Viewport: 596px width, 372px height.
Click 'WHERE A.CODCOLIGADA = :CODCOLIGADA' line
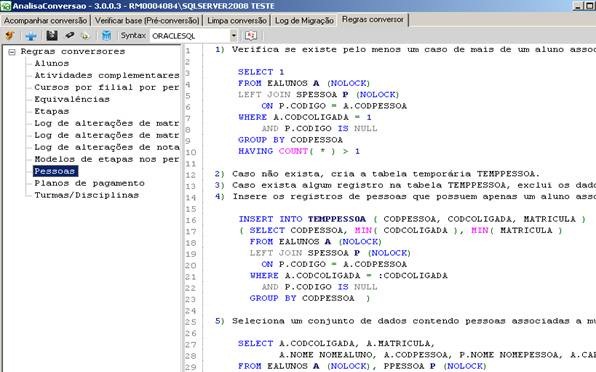(x=349, y=275)
